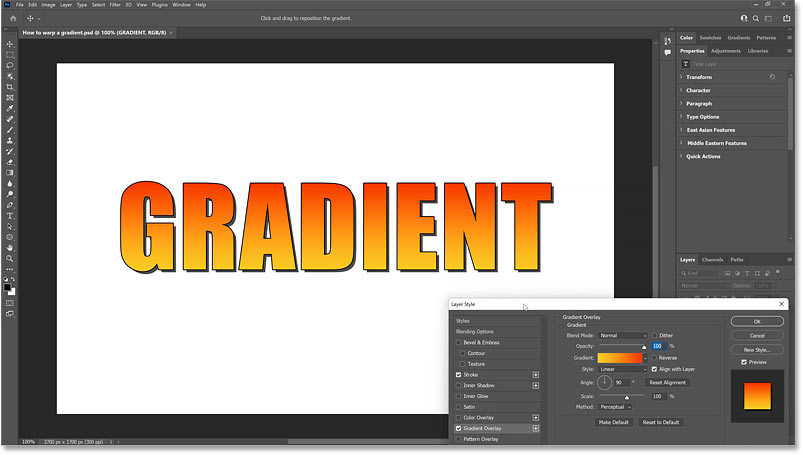
Task: Select the Rectangular Marquee tool
Action: coord(10,55)
